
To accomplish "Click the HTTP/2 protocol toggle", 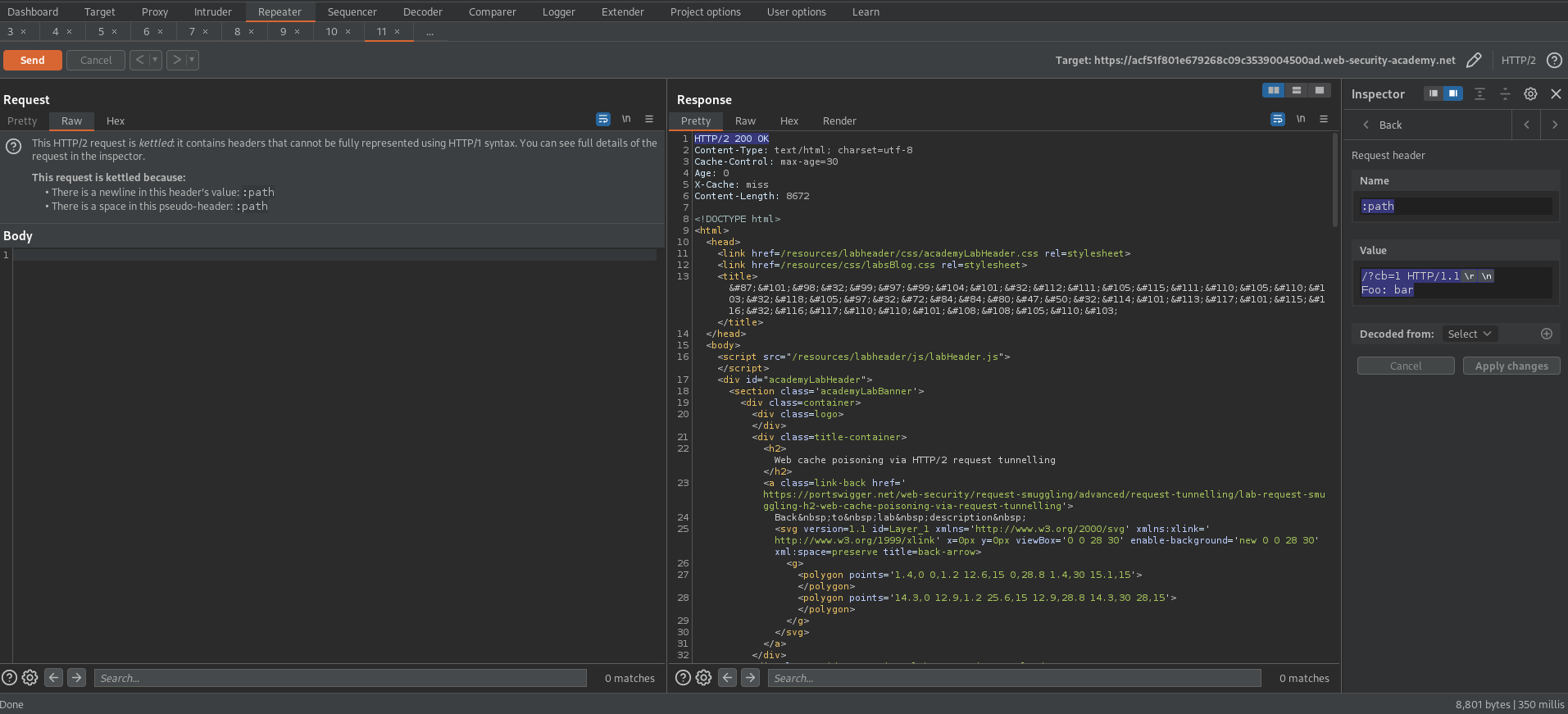I will click(1518, 60).
